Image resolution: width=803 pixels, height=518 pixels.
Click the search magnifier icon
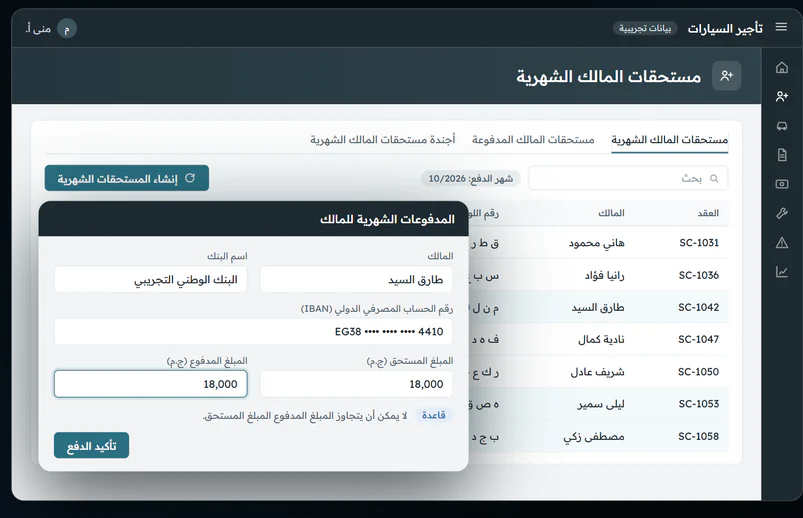(714, 178)
